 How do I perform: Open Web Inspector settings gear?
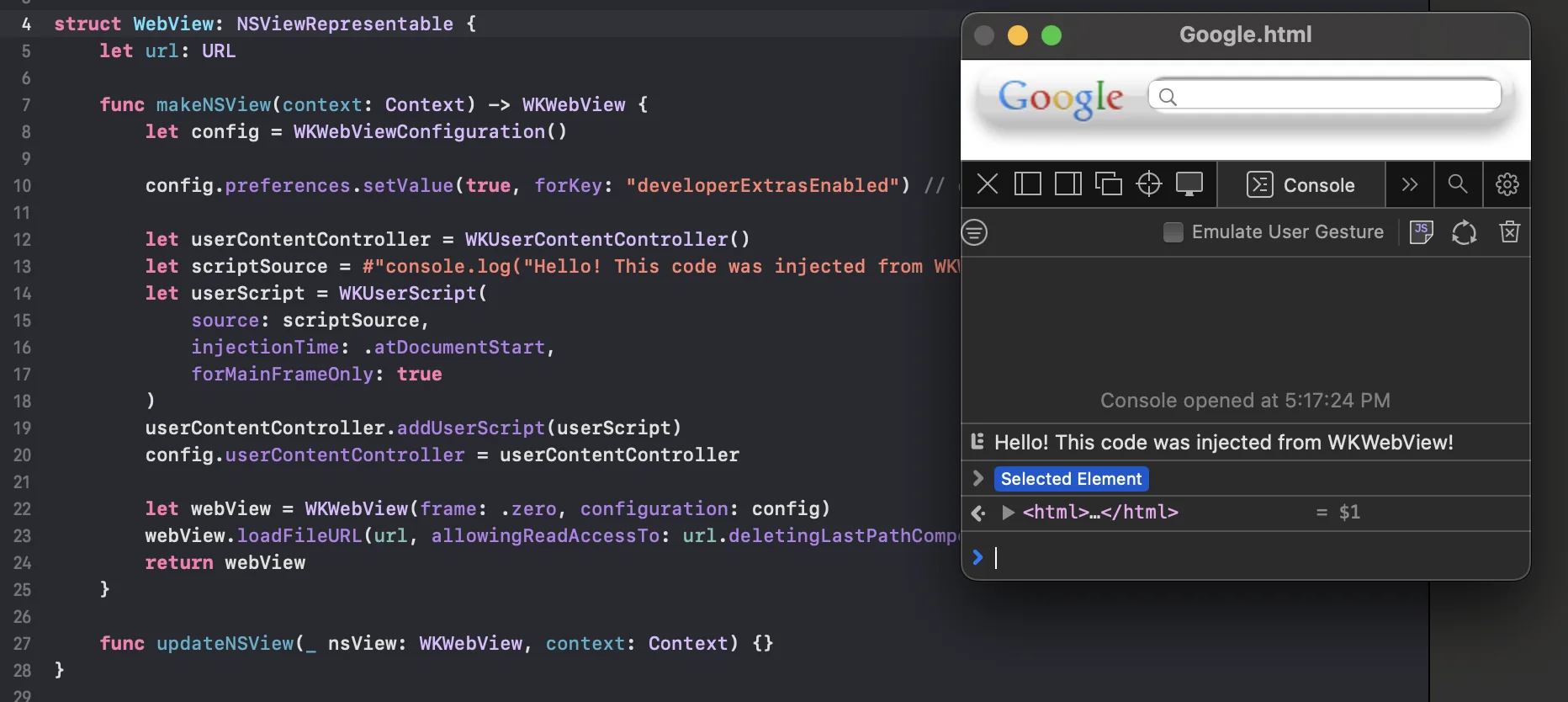point(1507,184)
